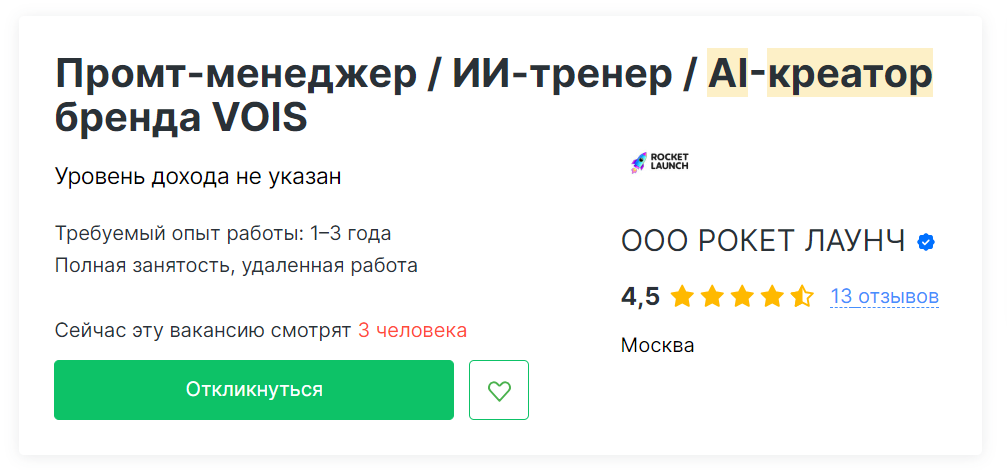Open the ООО РОКЕТ ЛАУНЧ company page
This screenshot has height=470, width=1007.
(763, 241)
